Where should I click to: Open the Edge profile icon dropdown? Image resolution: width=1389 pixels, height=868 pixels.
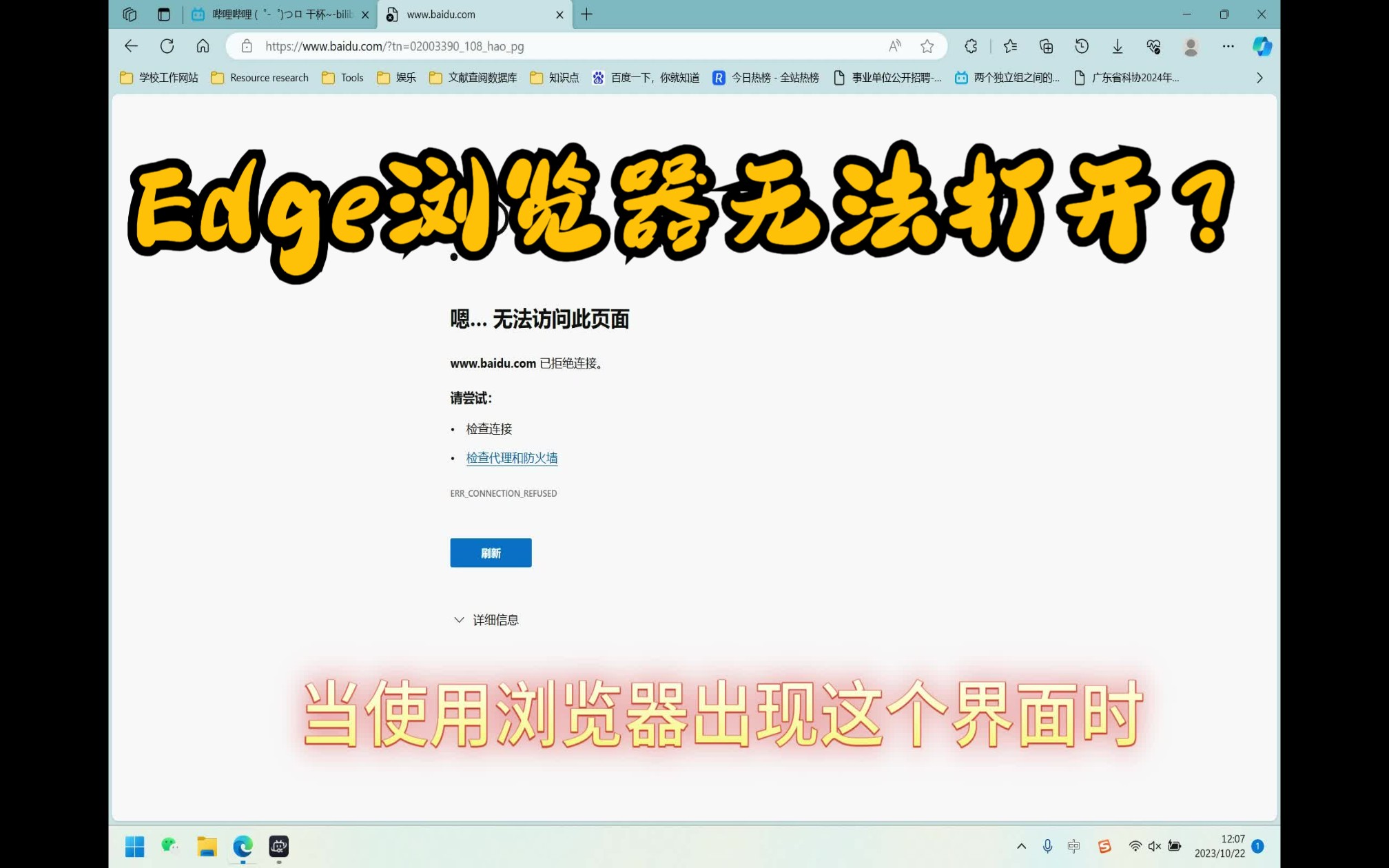click(1191, 46)
